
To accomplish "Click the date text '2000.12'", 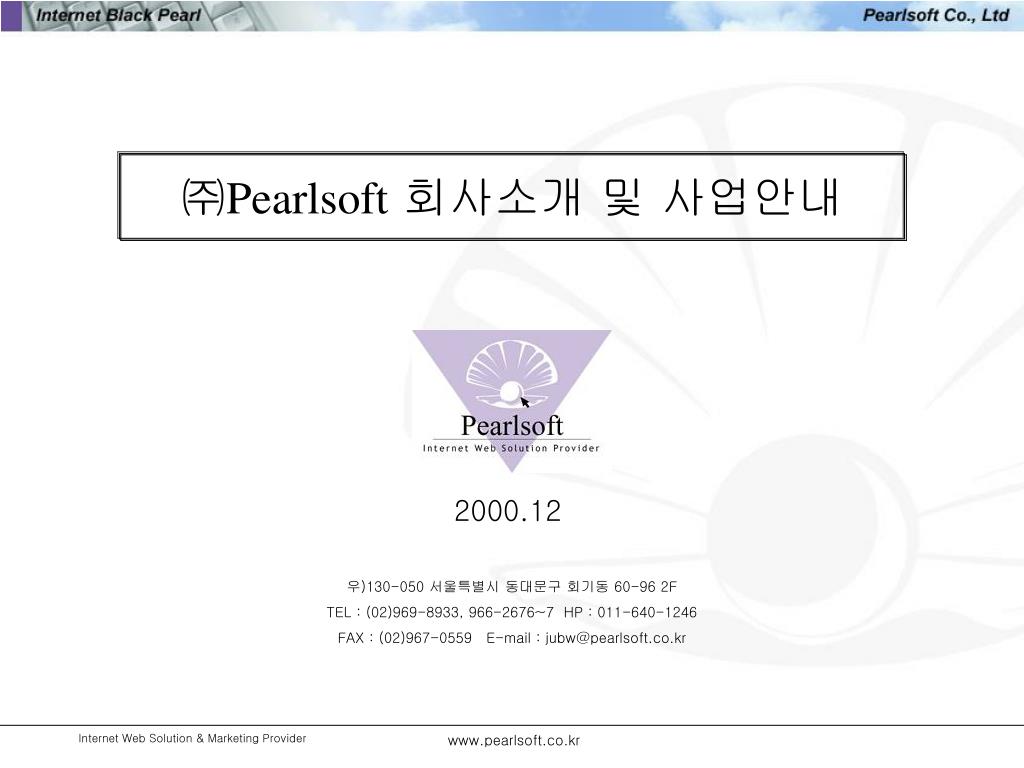I will point(508,511).
